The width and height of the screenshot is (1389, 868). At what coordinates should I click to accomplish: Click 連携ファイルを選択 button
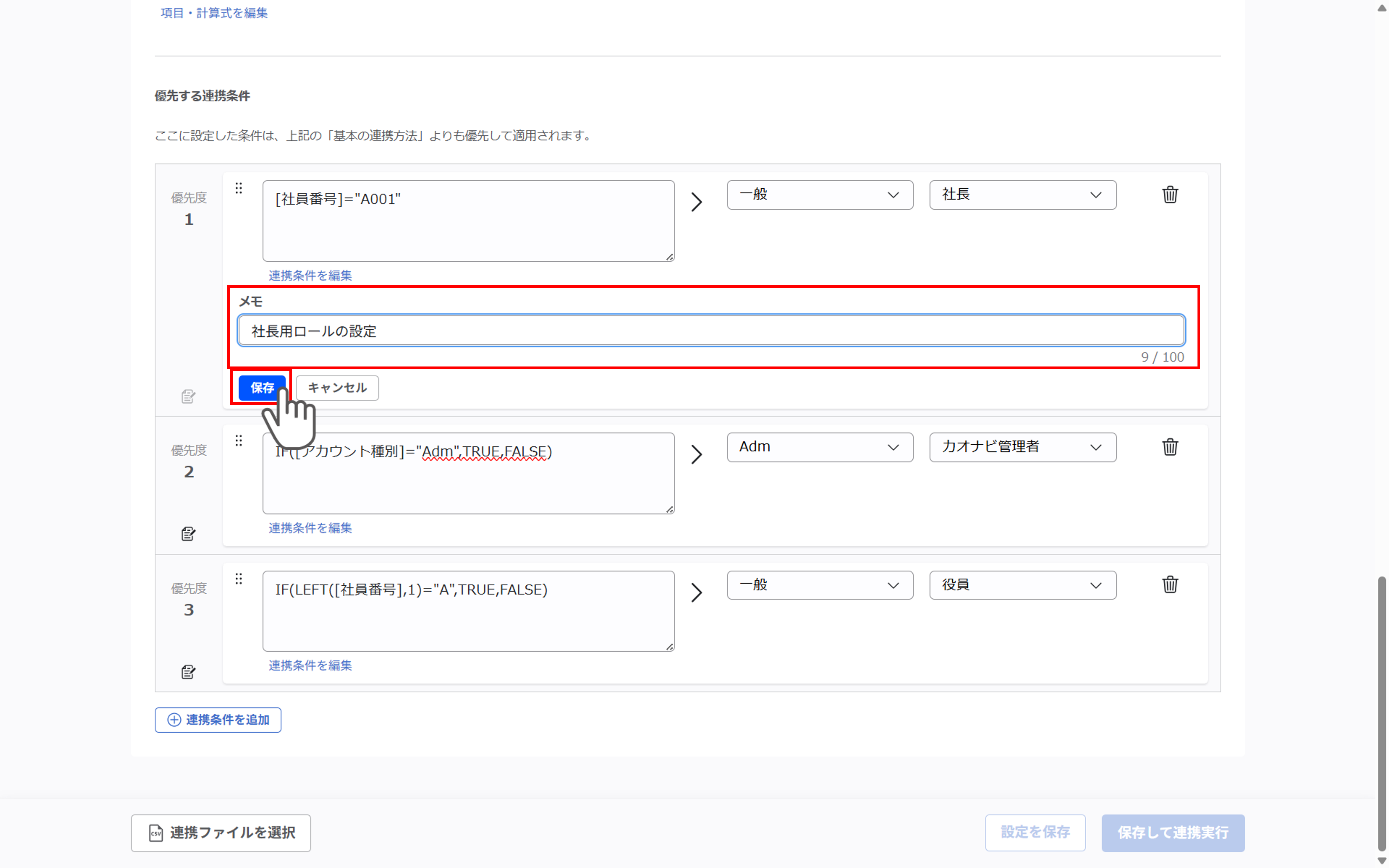[220, 833]
